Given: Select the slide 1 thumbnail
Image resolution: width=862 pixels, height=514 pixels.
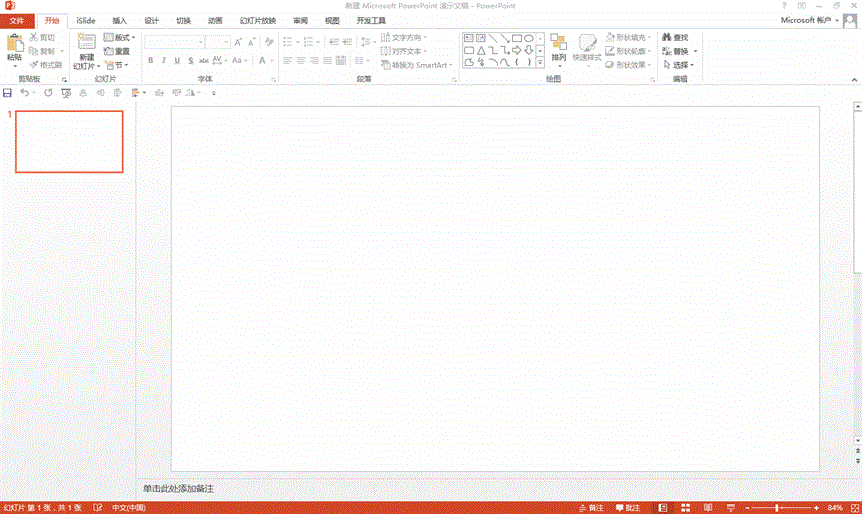Looking at the screenshot, I should pyautogui.click(x=69, y=141).
